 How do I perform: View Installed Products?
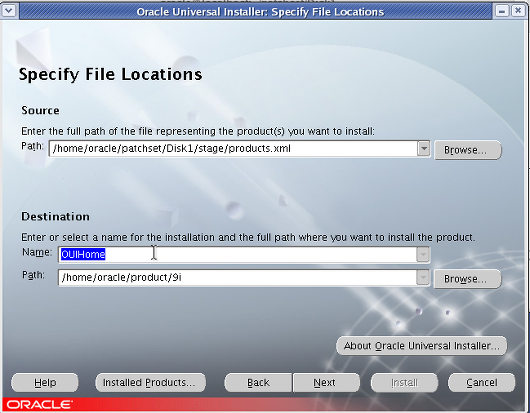150,383
